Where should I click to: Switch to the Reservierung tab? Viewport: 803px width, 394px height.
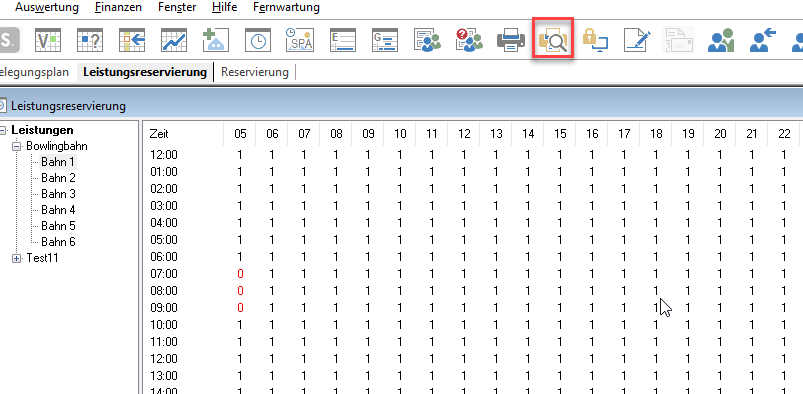[x=255, y=72]
